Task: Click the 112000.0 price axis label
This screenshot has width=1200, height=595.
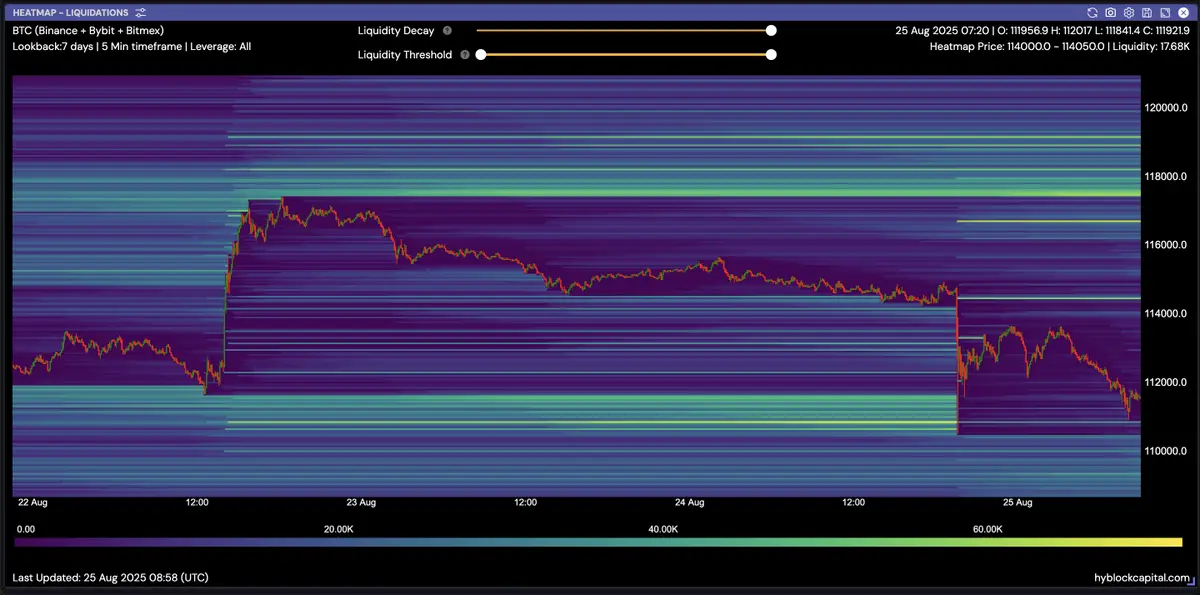Action: tap(1166, 382)
